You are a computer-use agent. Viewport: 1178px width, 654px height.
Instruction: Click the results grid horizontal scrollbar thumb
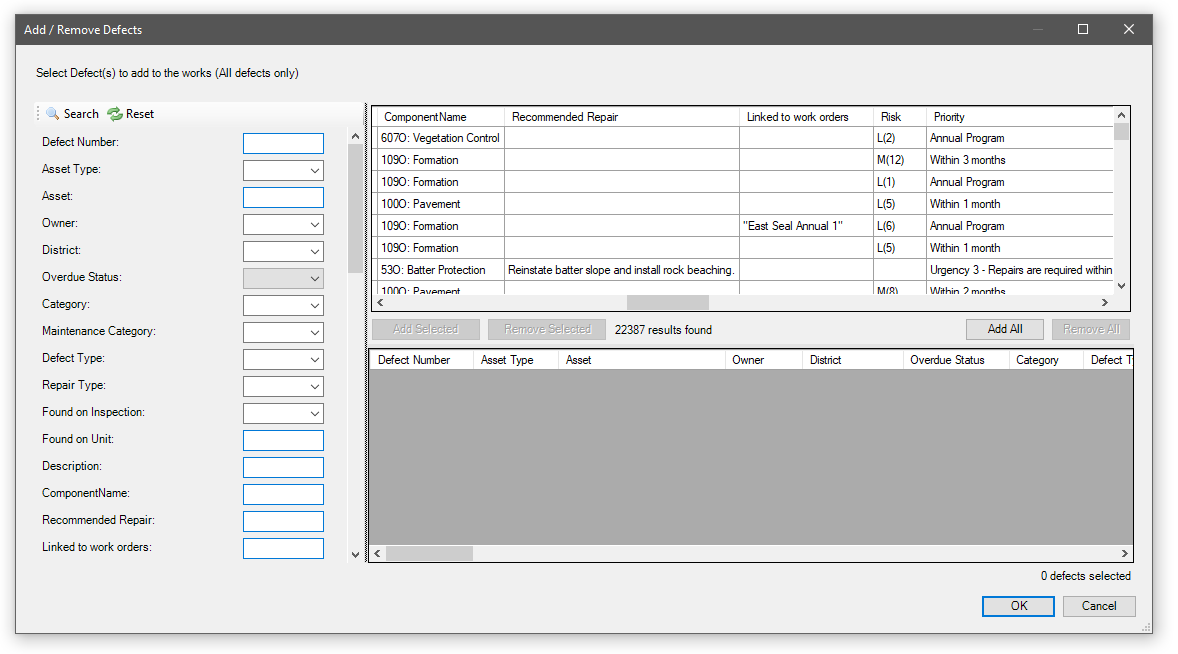click(x=667, y=302)
